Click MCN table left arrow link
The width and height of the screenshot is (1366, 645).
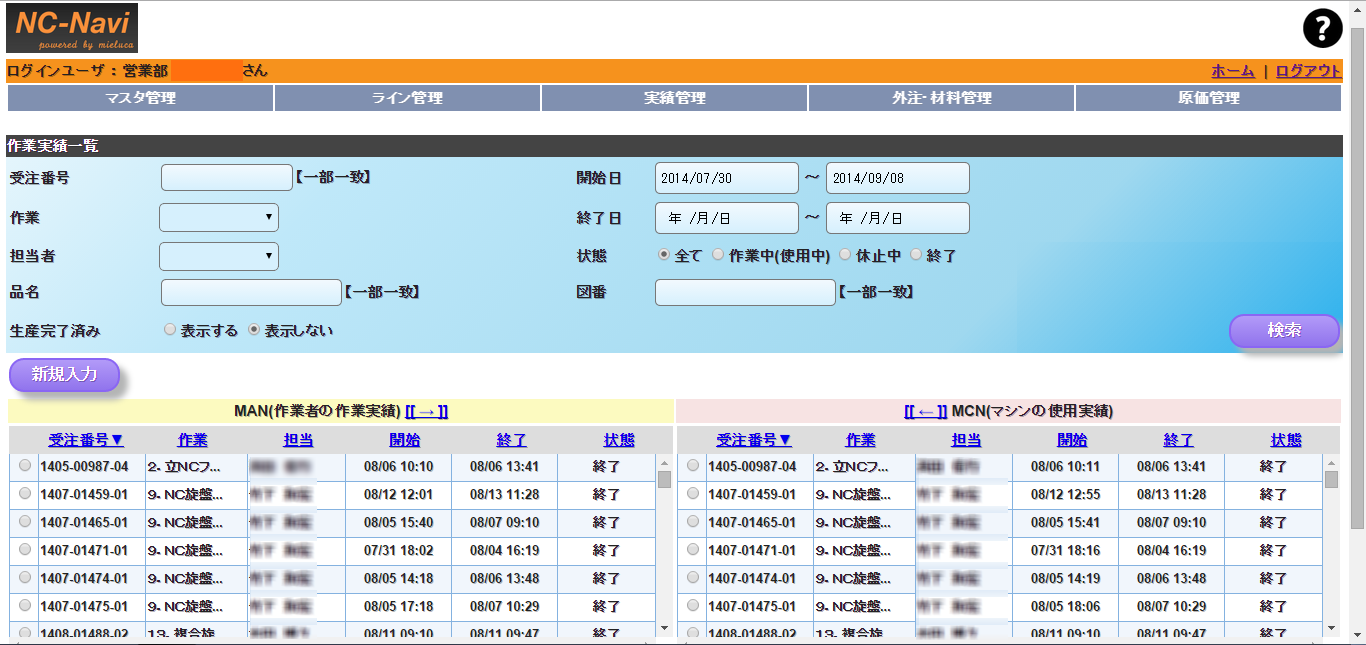point(925,411)
